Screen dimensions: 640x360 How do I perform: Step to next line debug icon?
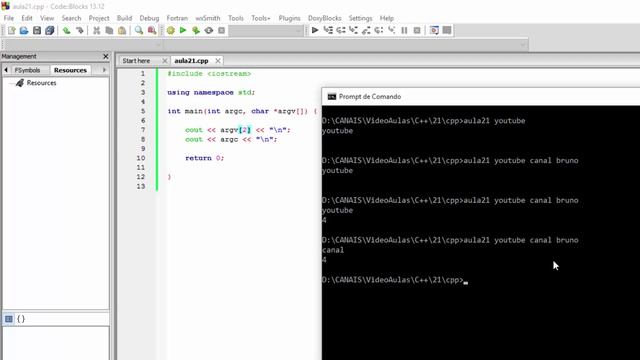click(x=340, y=30)
